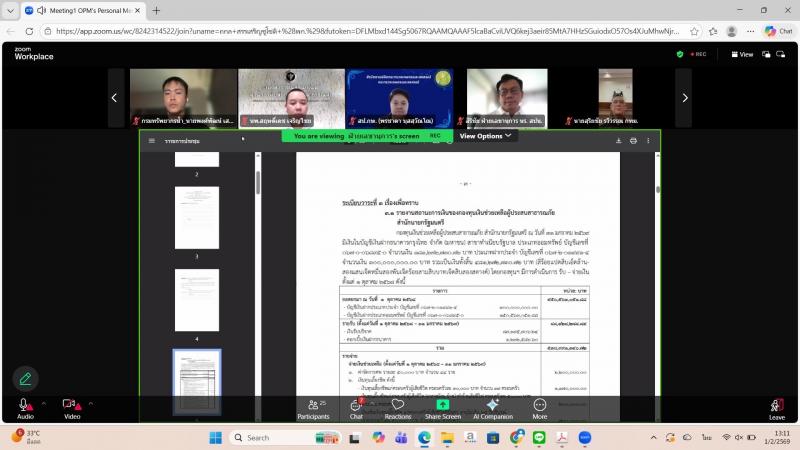Bookmark this page with the star icon
This screenshot has width=800, height=450.
[694, 31]
